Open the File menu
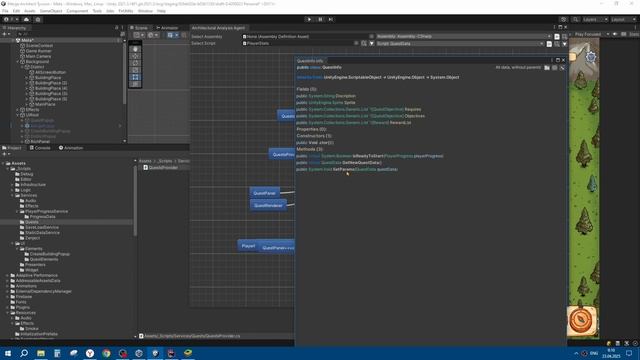Image resolution: width=640 pixels, height=360 pixels. coord(5,11)
